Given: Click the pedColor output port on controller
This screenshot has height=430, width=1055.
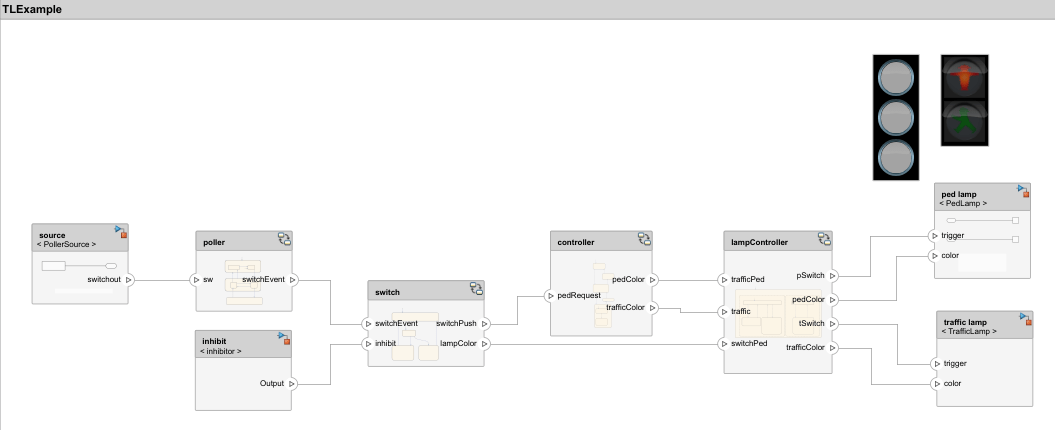Looking at the screenshot, I should [653, 280].
